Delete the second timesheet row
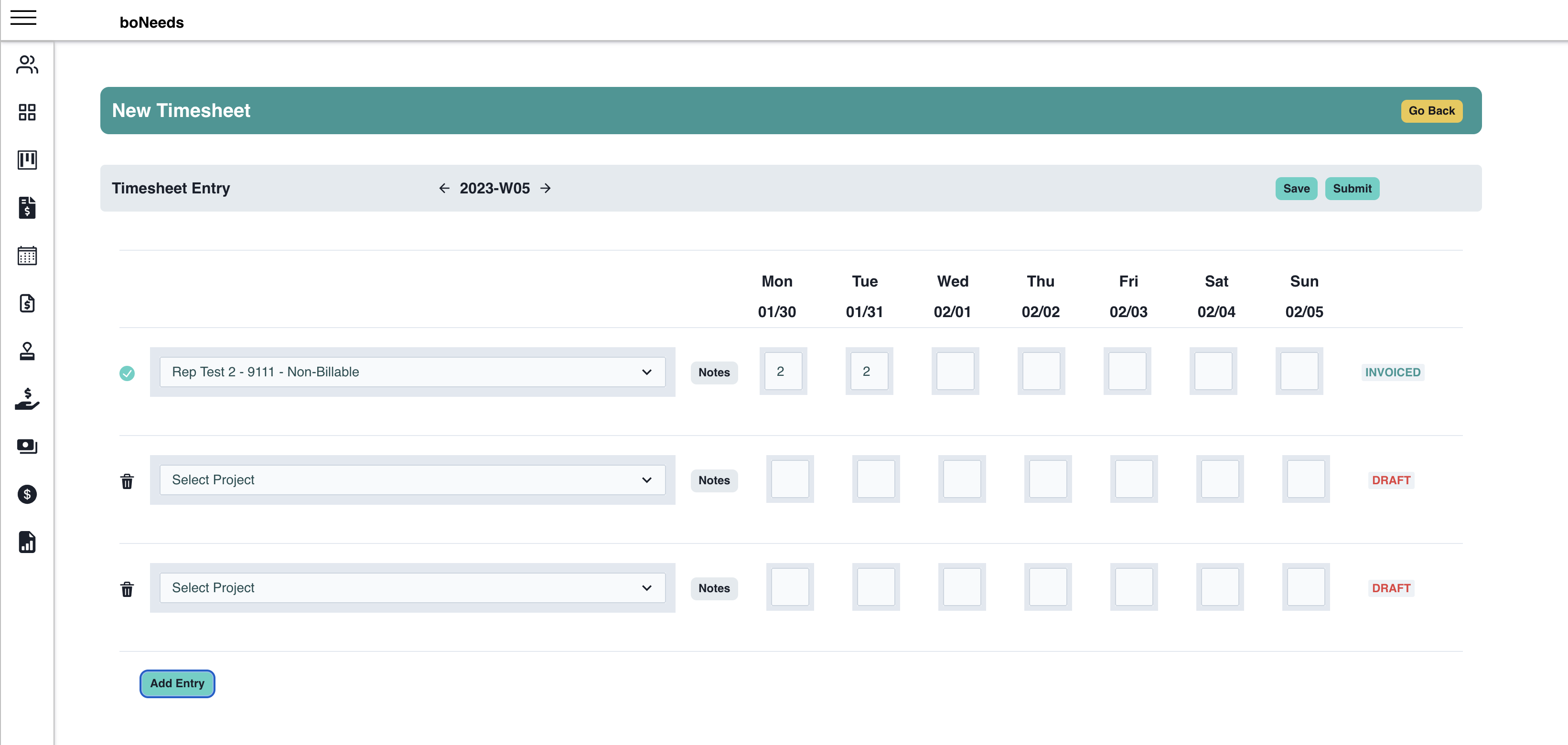The height and width of the screenshot is (745, 1568). click(127, 481)
